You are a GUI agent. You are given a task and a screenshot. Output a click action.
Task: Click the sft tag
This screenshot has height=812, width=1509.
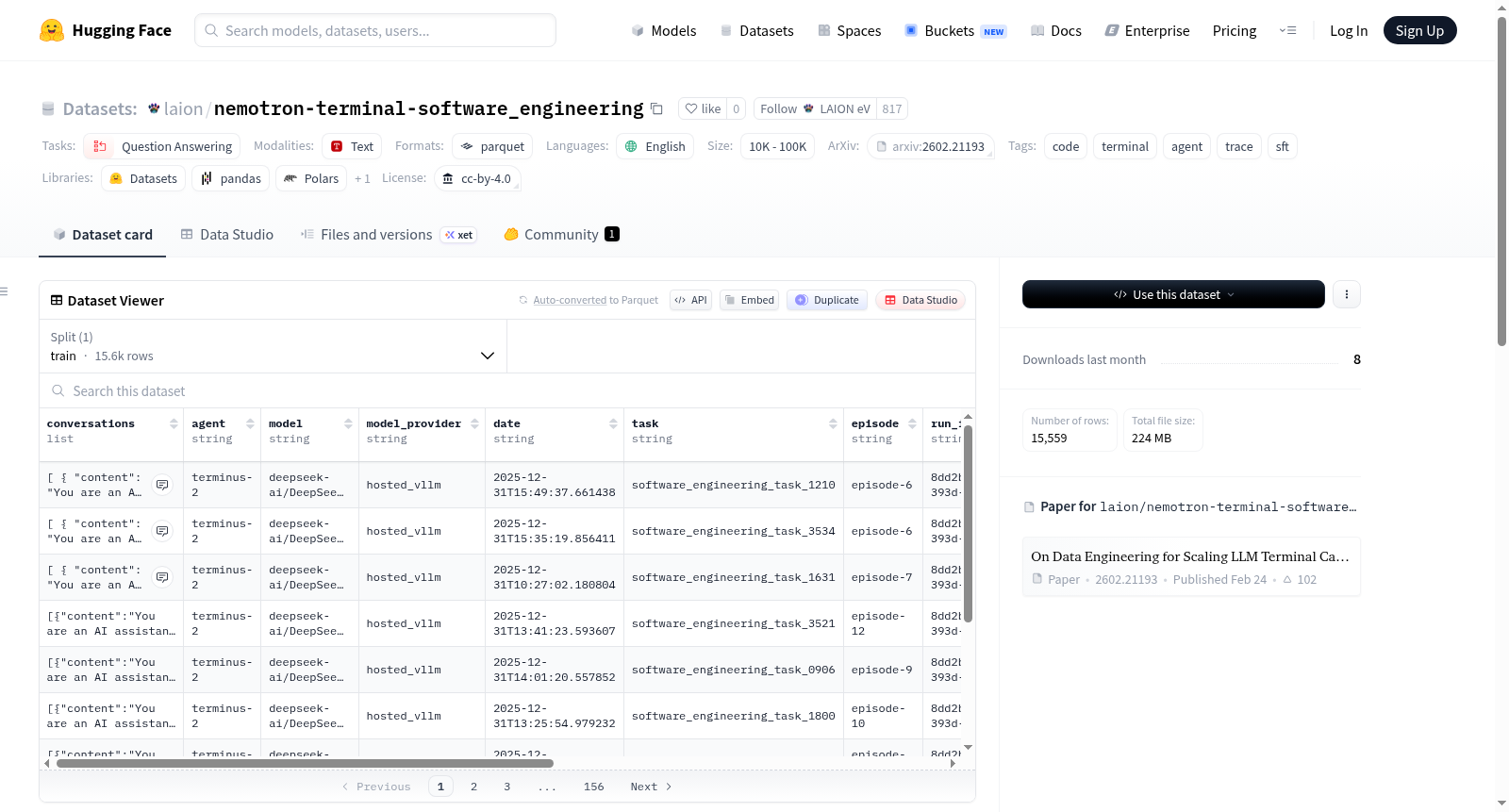pyautogui.click(x=1282, y=146)
